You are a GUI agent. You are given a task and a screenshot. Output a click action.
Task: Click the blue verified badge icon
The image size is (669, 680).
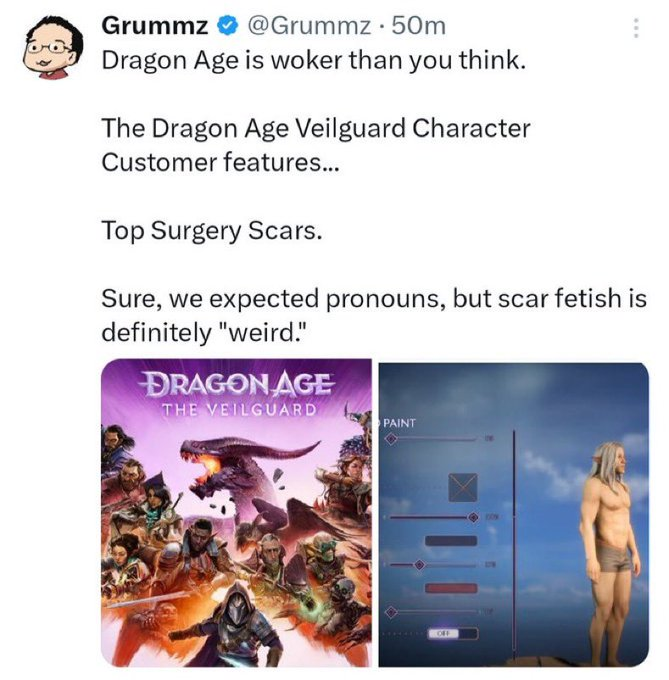click(227, 26)
